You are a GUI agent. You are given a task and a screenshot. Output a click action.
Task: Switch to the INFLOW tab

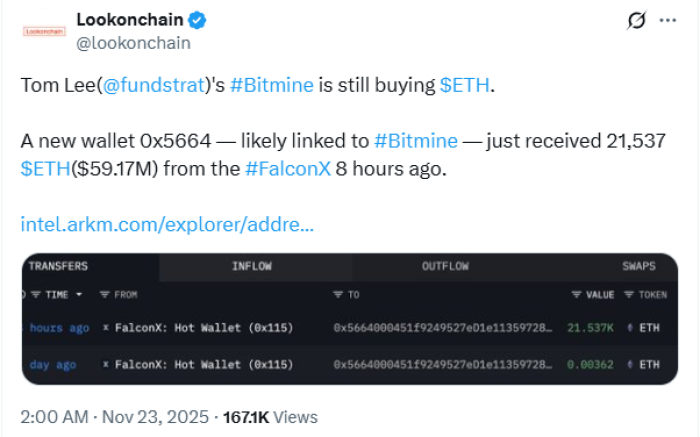[251, 266]
